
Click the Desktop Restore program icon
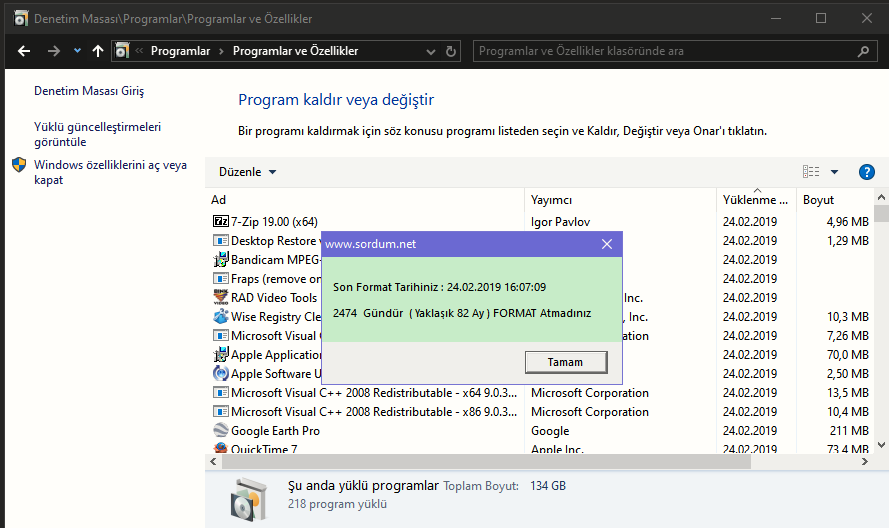[221, 240]
